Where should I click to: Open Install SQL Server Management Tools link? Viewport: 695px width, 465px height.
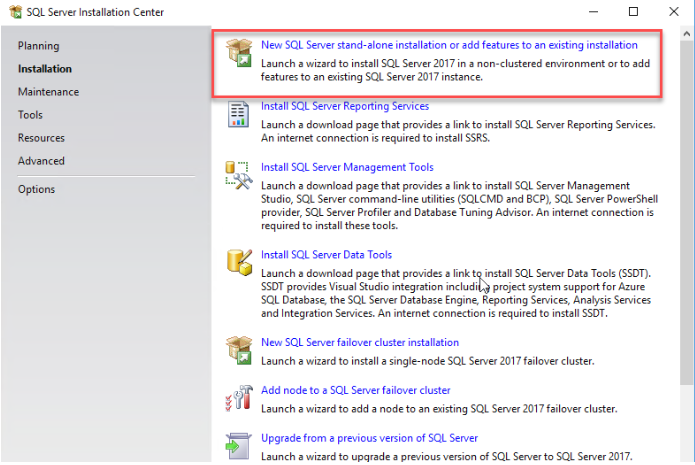pos(347,167)
